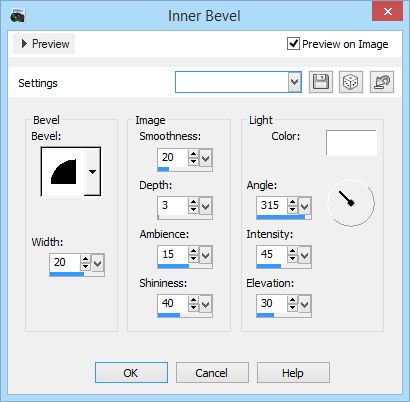Click the reset to default icon
410x402 pixels.
(x=382, y=82)
